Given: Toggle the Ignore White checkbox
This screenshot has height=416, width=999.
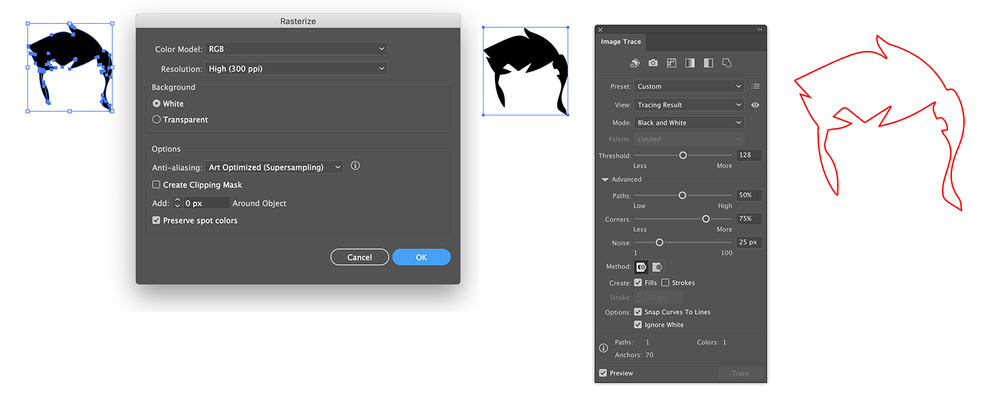Looking at the screenshot, I should [x=638, y=325].
